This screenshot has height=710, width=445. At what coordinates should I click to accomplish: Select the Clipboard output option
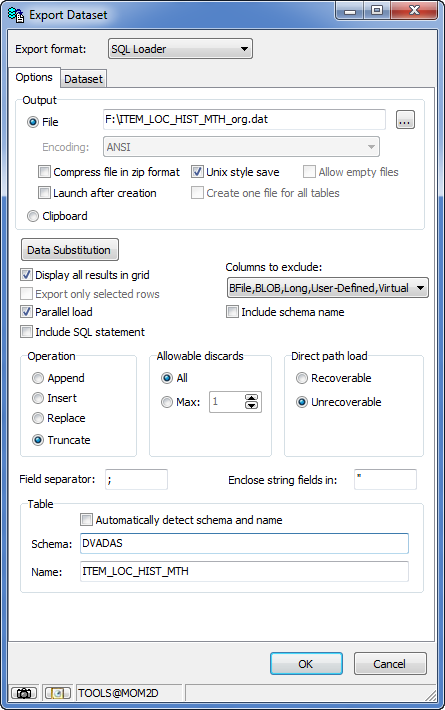pos(33,216)
